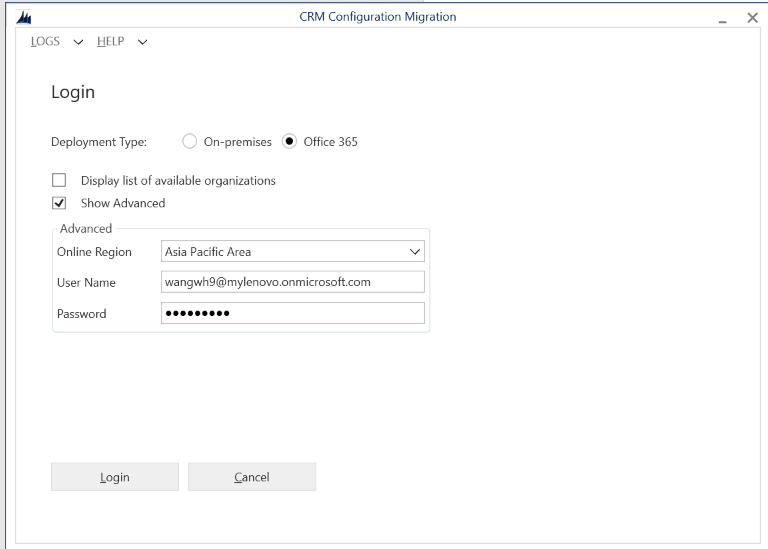Uncheck the Show Advanced checkbox
The height and width of the screenshot is (549, 768).
(x=59, y=203)
